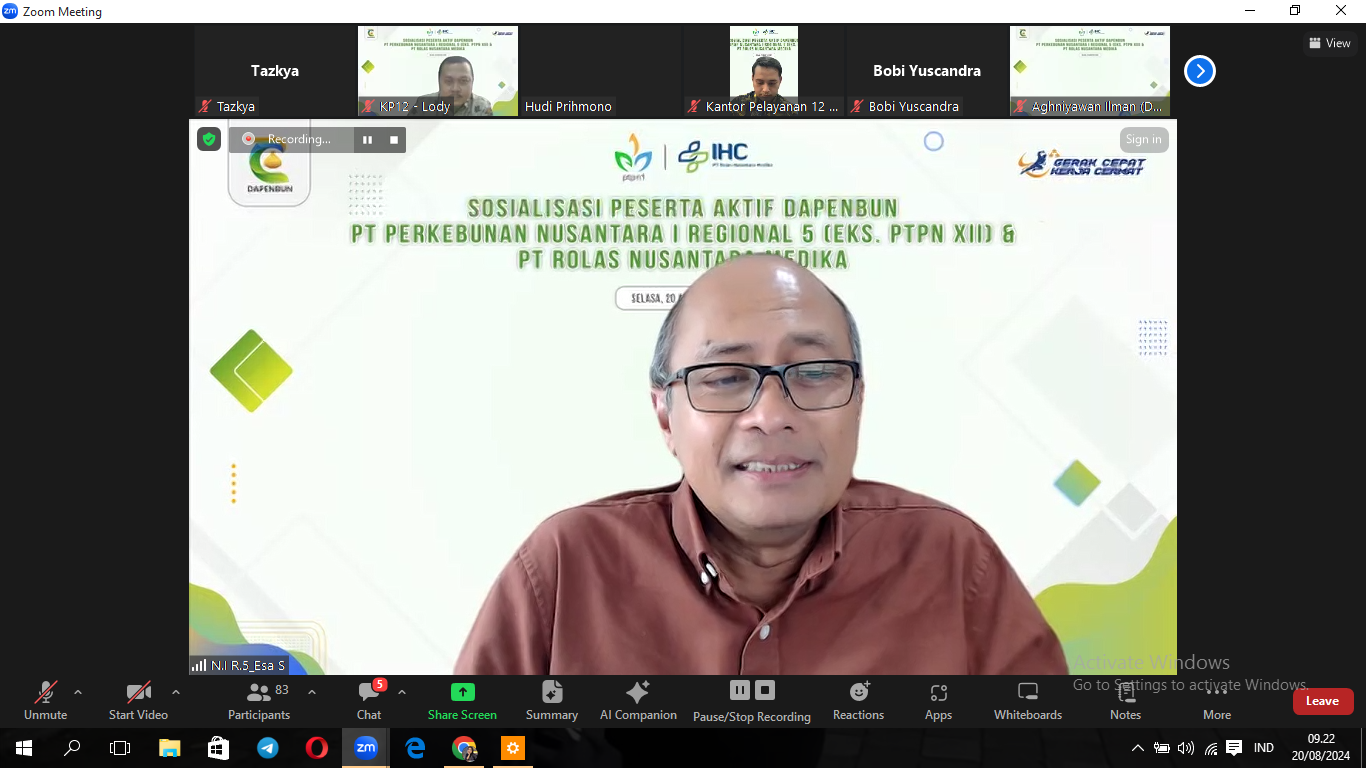The height and width of the screenshot is (768, 1366).
Task: Open the Reactions picker
Action: [x=858, y=701]
